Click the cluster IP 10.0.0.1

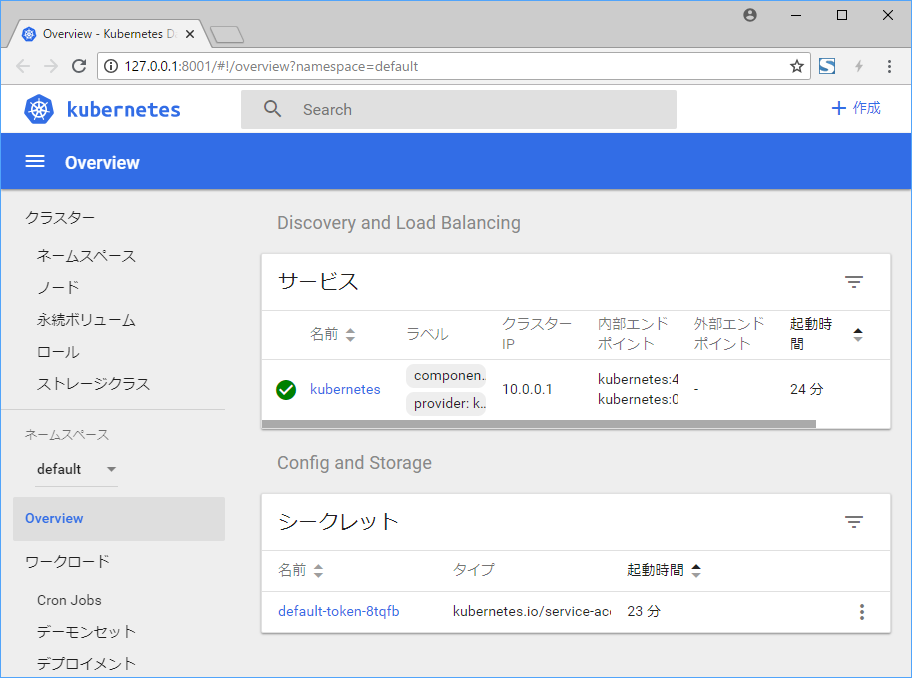(x=527, y=389)
